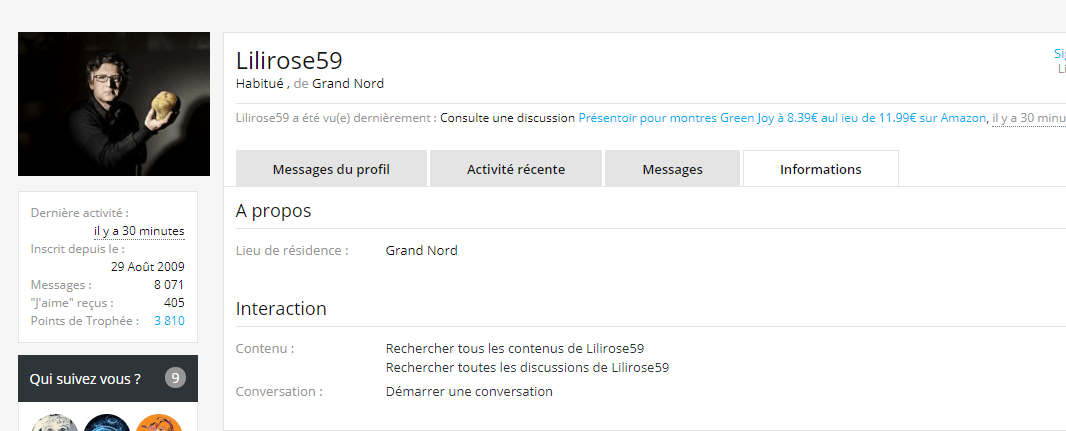Click Rechercher tous les contenus de Lilirose59
Screen dimensions: 1066x431
(514, 349)
